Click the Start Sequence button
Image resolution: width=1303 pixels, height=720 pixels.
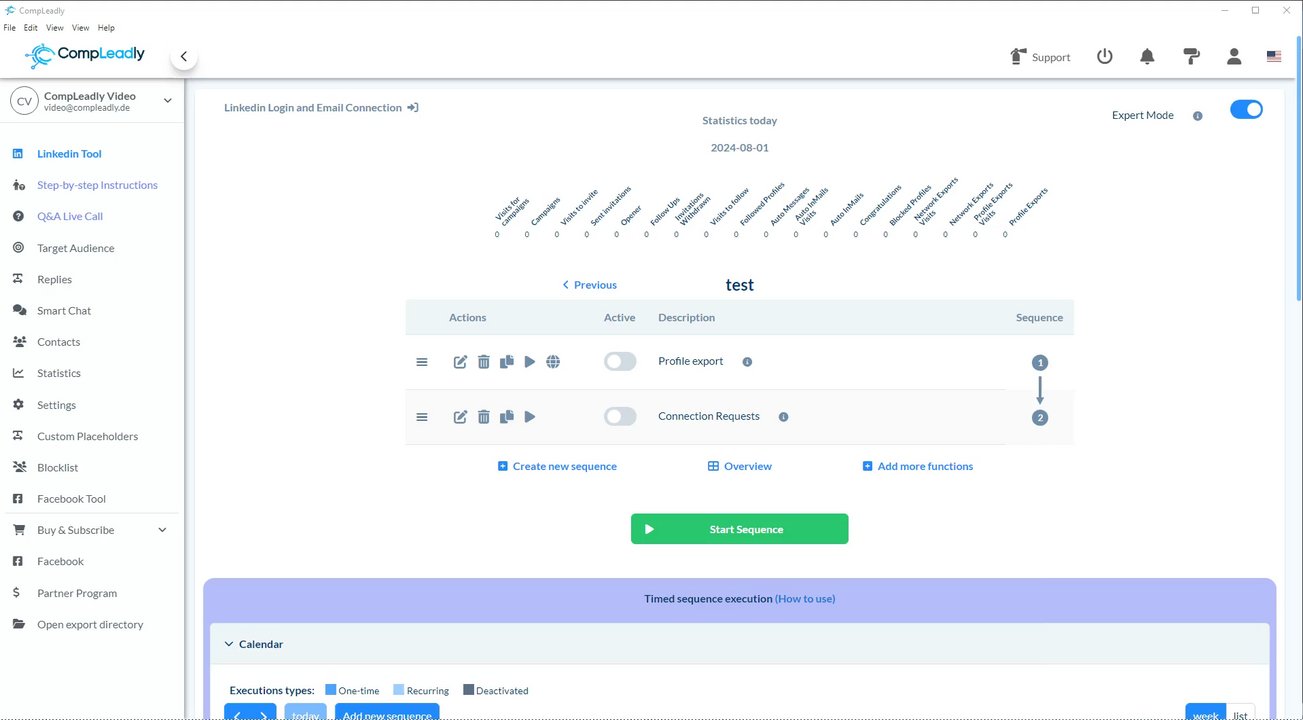(739, 529)
